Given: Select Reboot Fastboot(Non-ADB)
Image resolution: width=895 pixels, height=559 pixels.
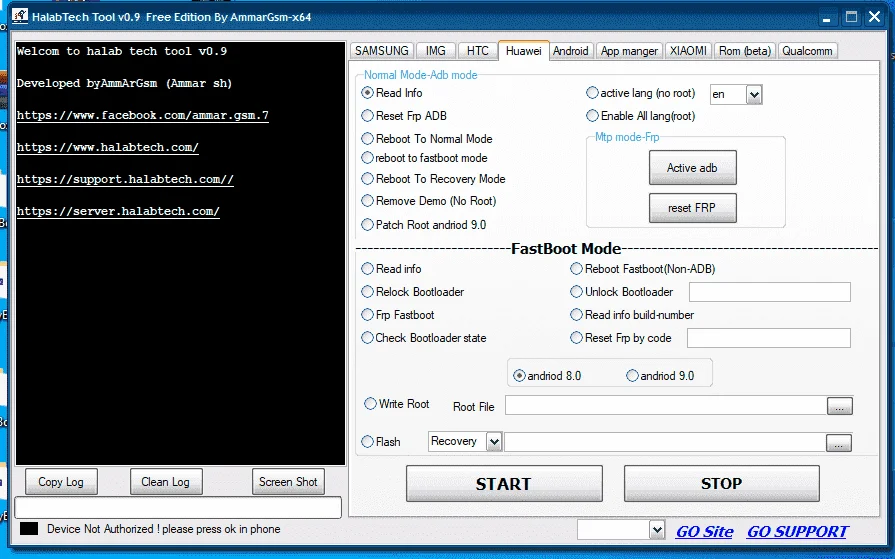Looking at the screenshot, I should tap(643, 268).
